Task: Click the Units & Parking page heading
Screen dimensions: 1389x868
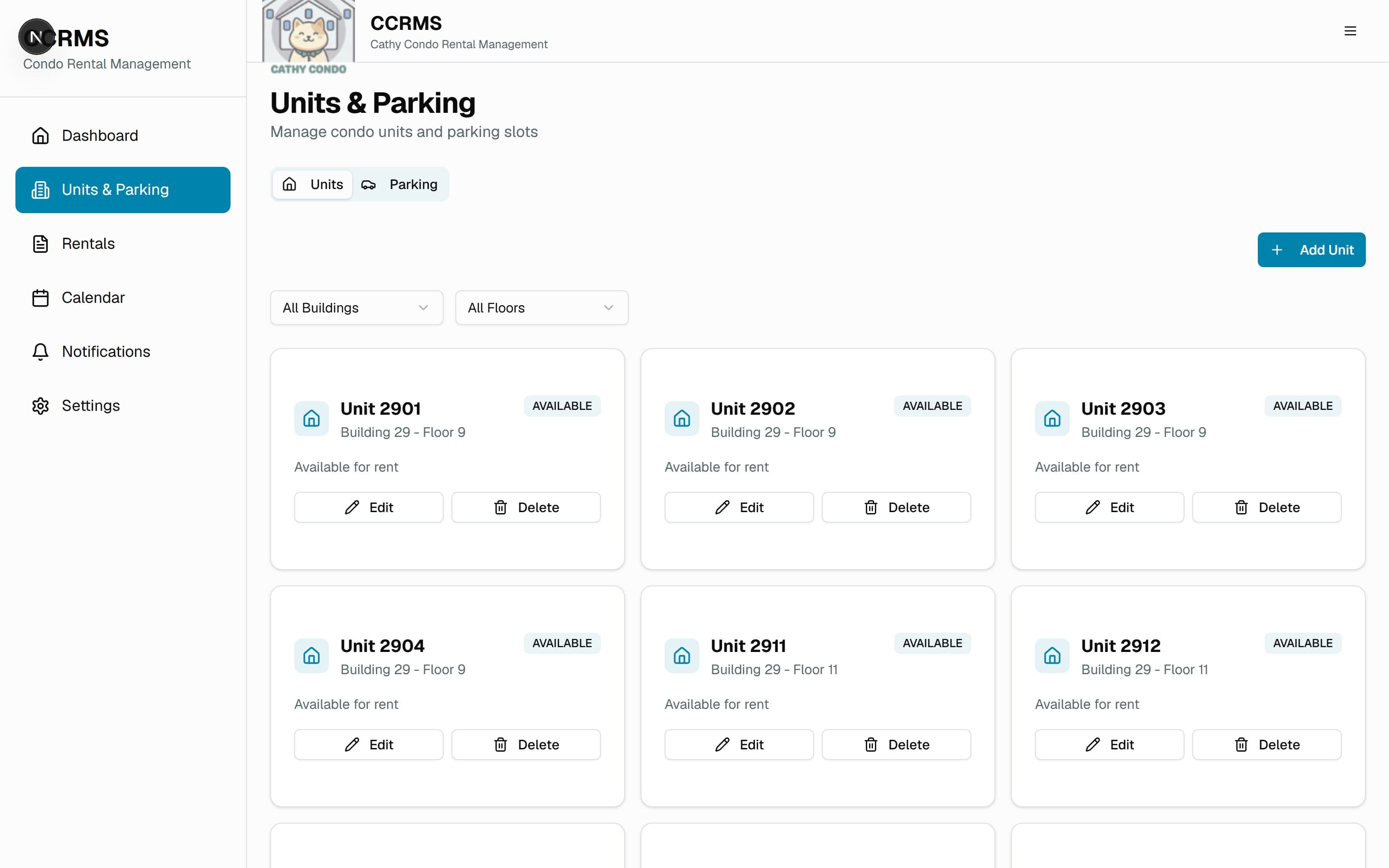Action: [373, 103]
